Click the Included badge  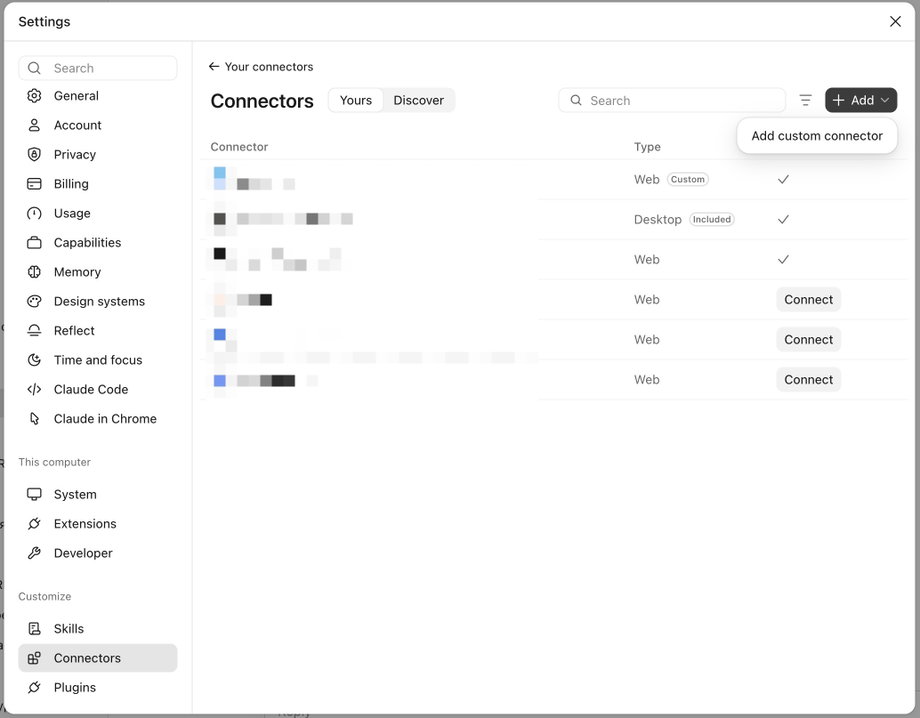[712, 219]
